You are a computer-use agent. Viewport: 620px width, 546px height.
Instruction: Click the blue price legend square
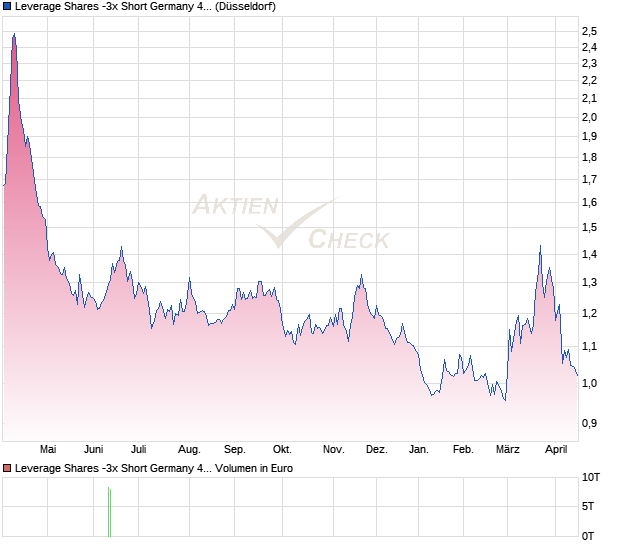click(8, 7)
